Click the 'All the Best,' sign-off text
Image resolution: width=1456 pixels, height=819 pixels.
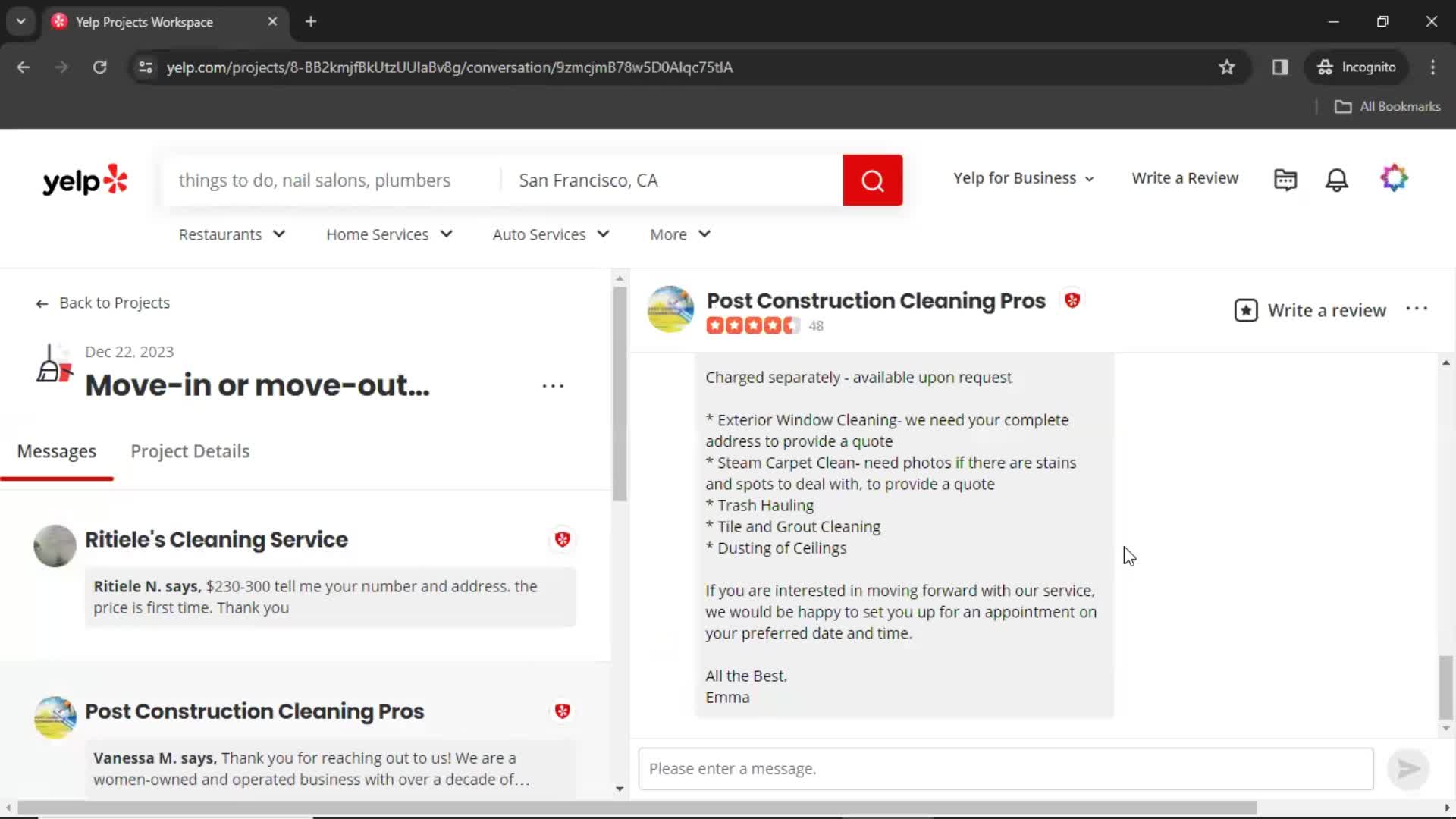[x=746, y=676]
